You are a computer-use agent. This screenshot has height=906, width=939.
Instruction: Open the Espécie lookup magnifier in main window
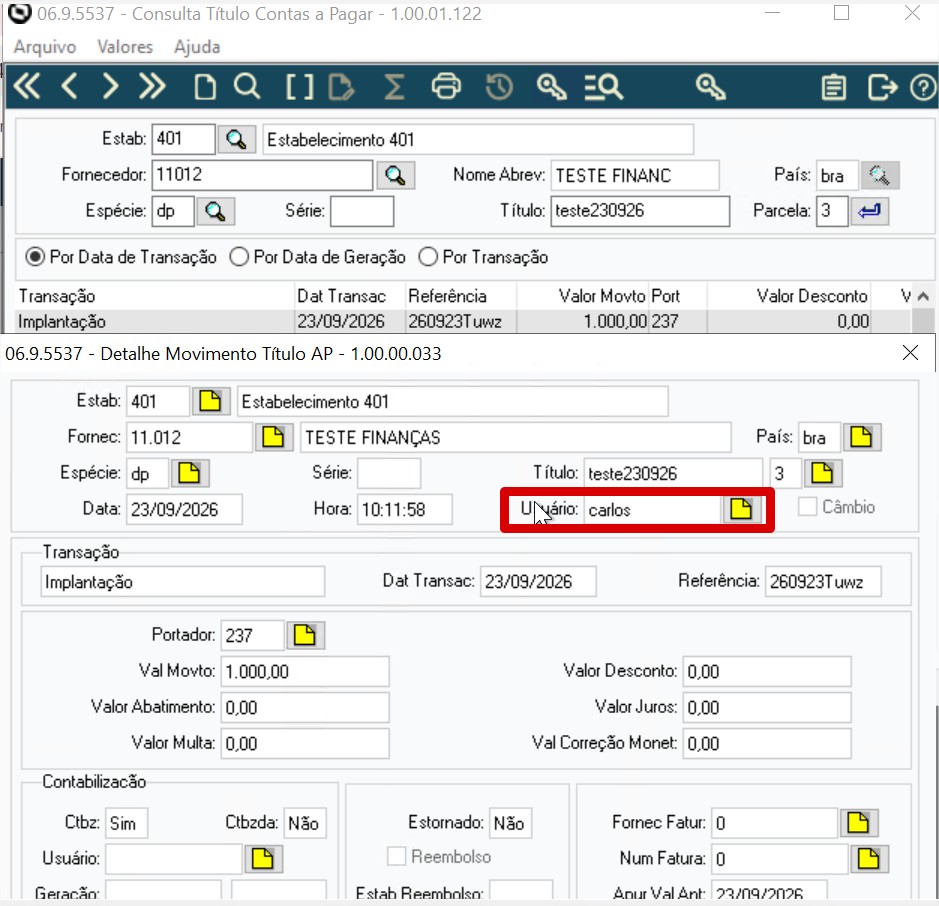pos(215,211)
